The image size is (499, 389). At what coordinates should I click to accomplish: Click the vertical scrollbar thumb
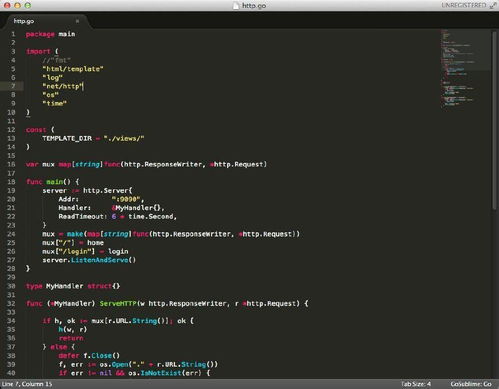494,120
